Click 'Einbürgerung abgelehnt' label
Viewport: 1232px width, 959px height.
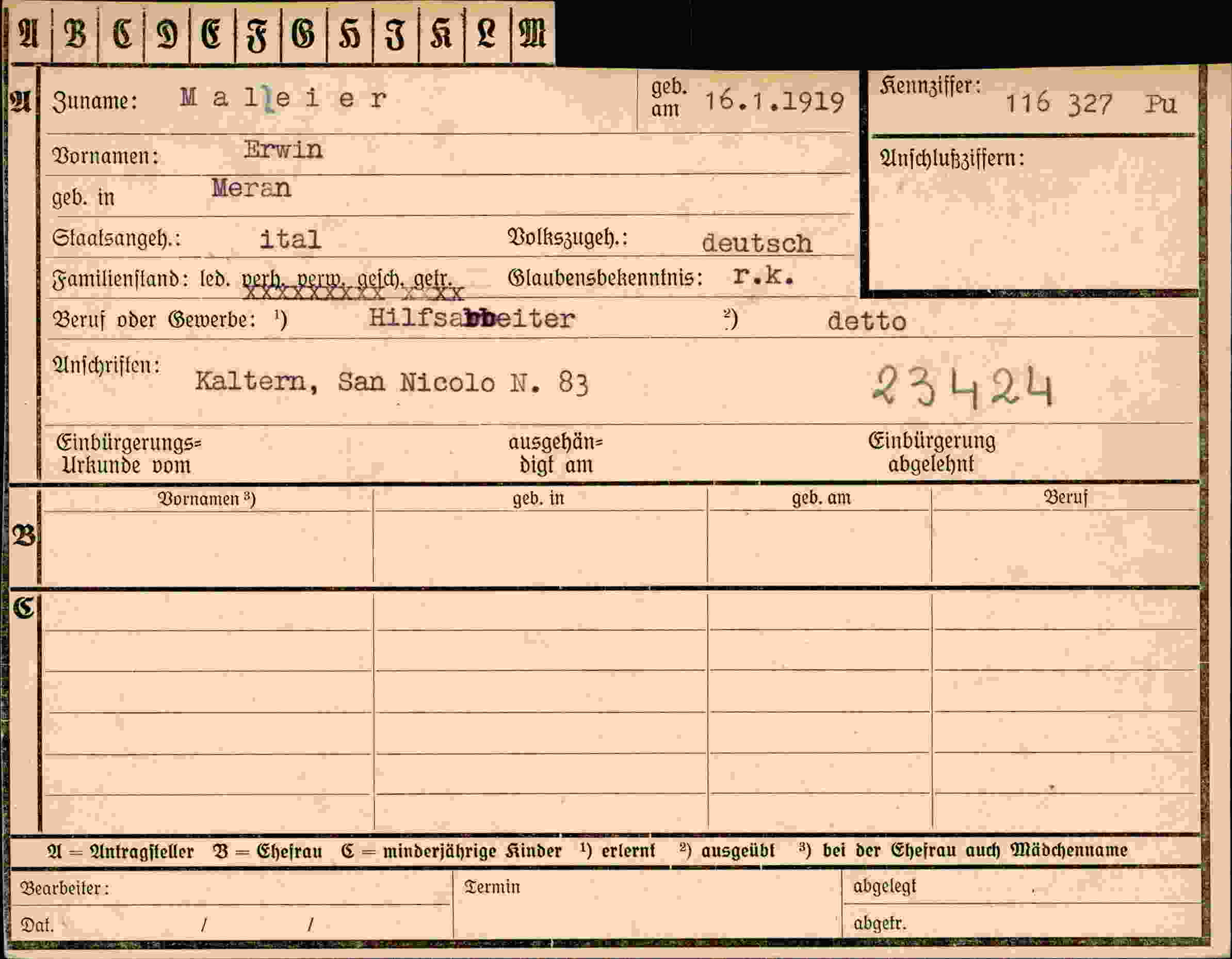click(x=931, y=452)
